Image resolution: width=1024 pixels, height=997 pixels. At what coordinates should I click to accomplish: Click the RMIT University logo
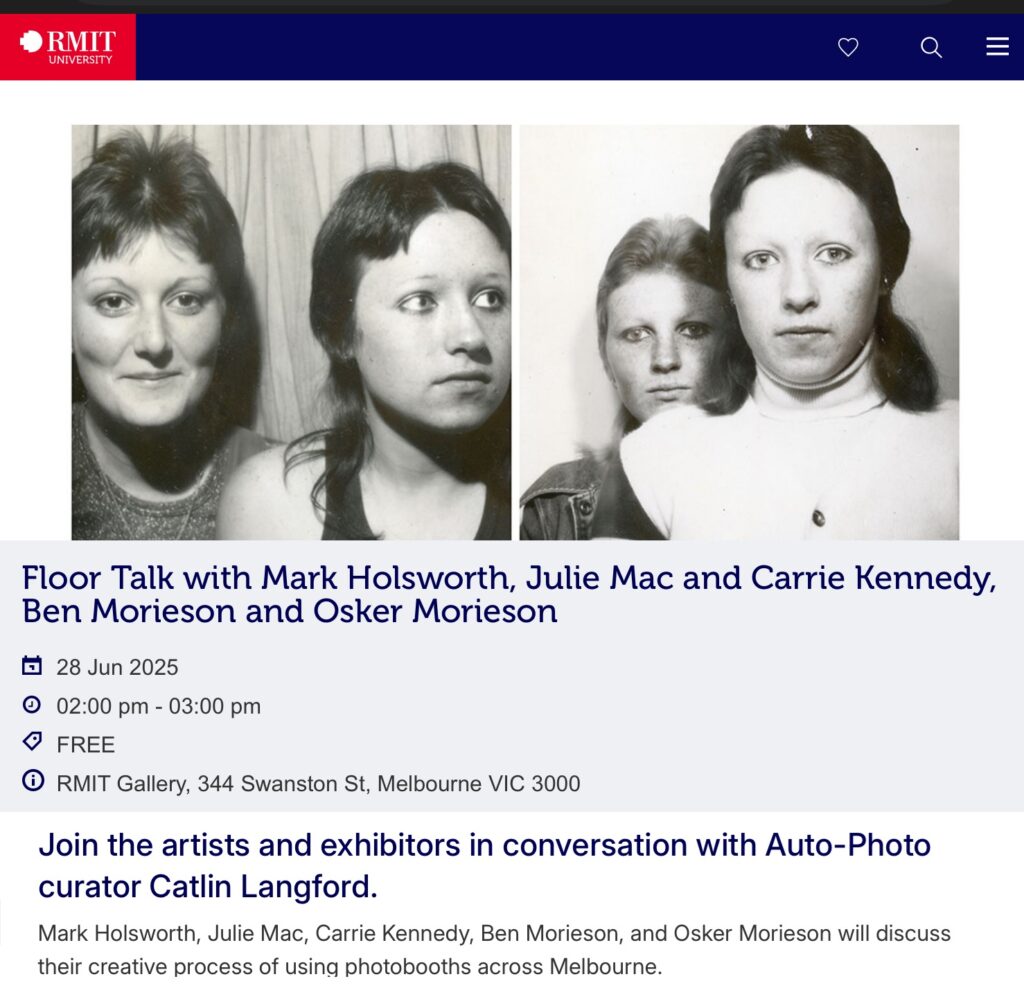coord(68,47)
